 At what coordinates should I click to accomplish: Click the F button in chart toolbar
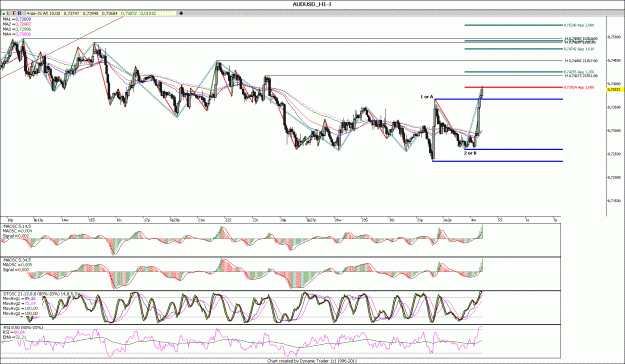14,13
